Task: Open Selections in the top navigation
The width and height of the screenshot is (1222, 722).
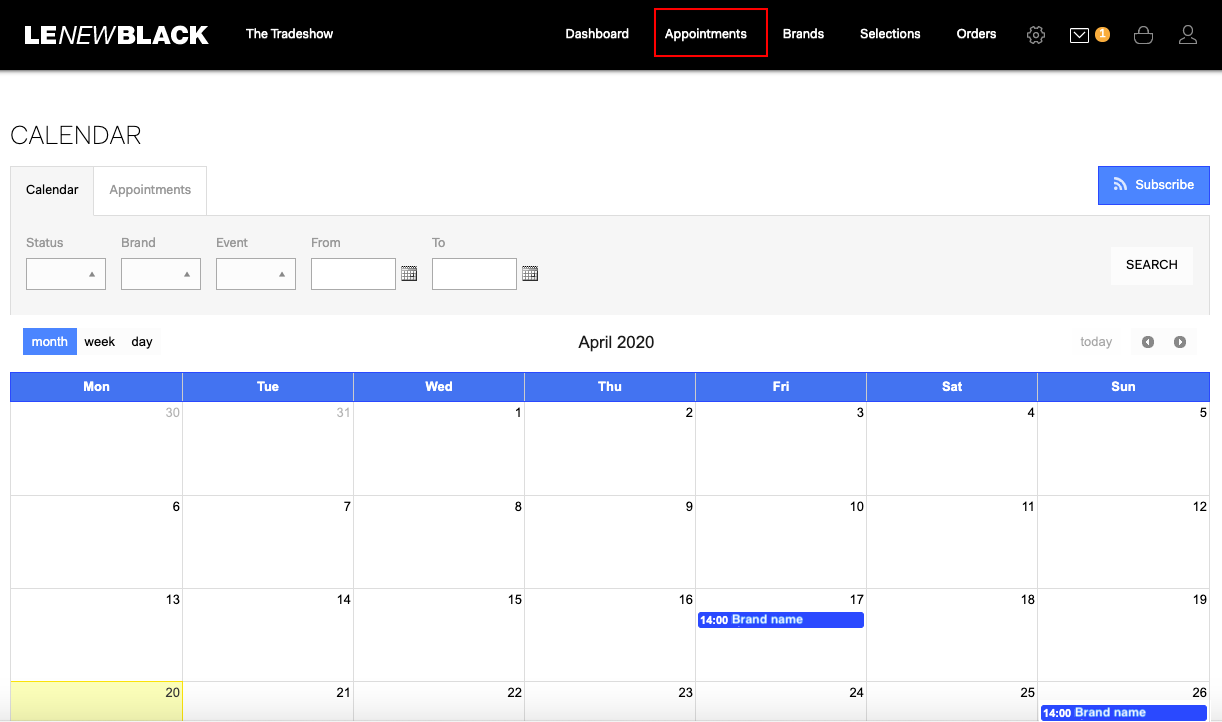Action: click(x=890, y=34)
